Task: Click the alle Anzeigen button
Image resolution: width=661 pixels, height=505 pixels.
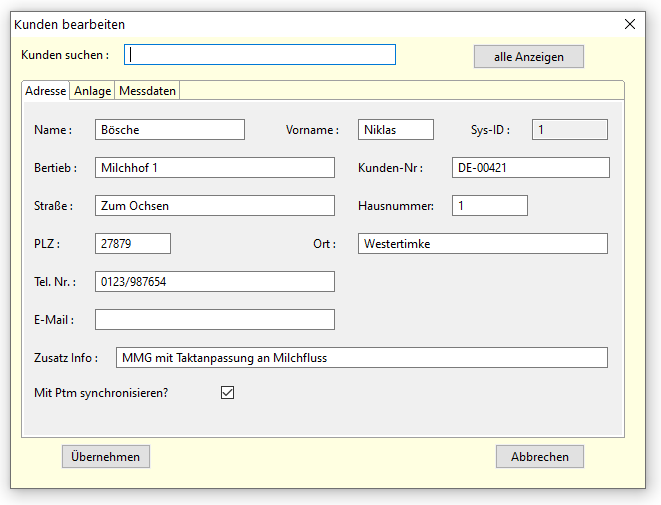Action: click(x=529, y=56)
